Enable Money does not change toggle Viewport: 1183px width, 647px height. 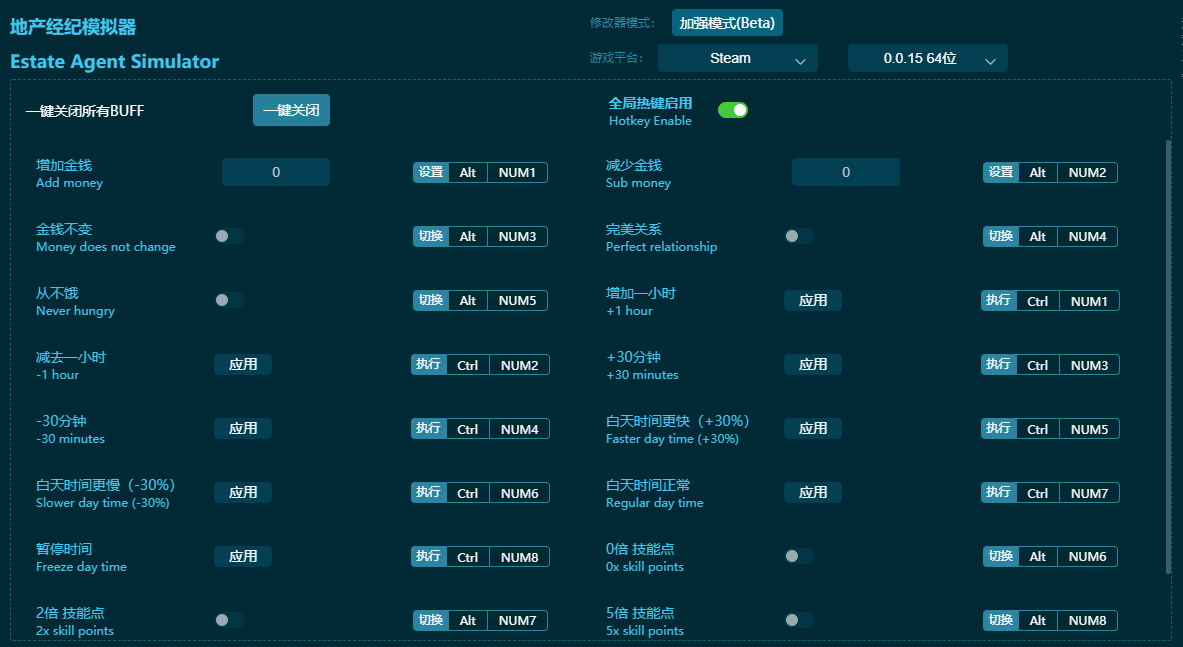click(x=229, y=236)
